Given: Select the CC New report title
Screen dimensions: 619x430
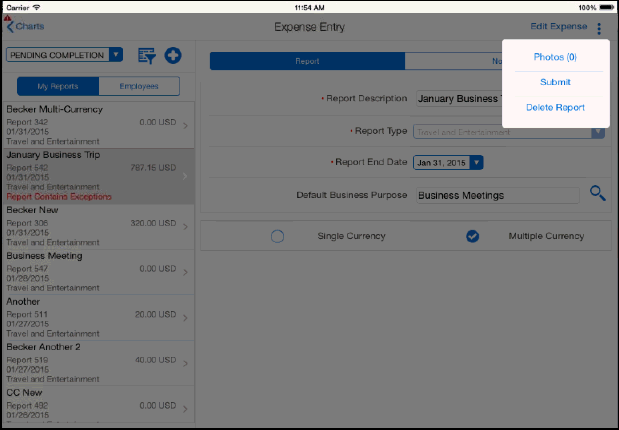Looking at the screenshot, I should 24,392.
